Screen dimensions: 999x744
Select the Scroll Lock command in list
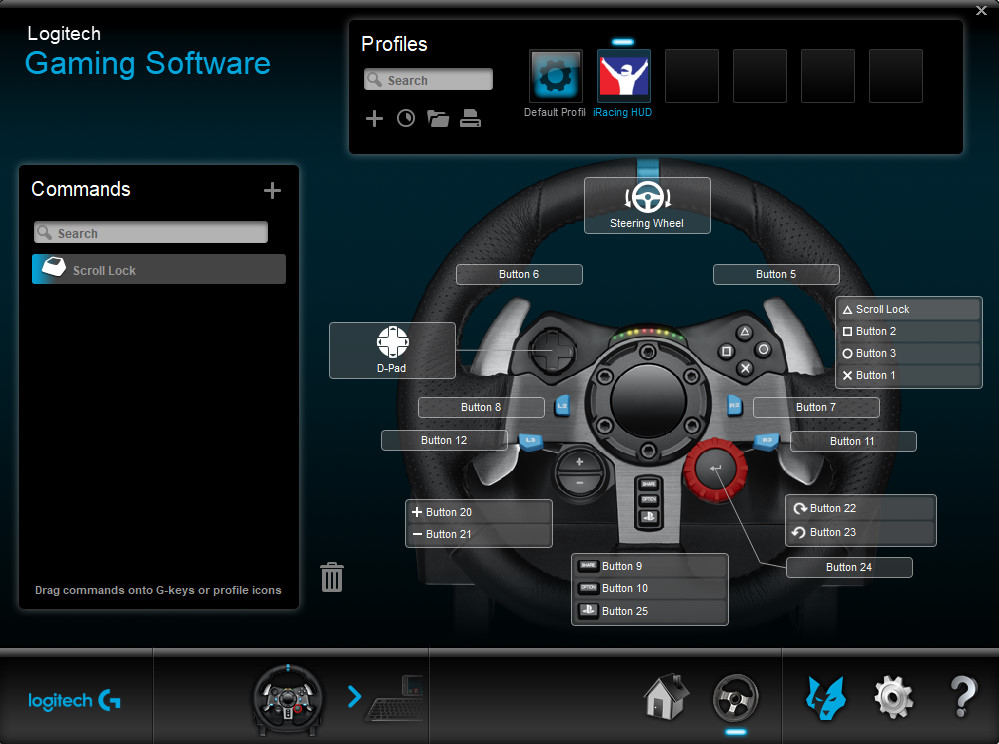[x=159, y=270]
